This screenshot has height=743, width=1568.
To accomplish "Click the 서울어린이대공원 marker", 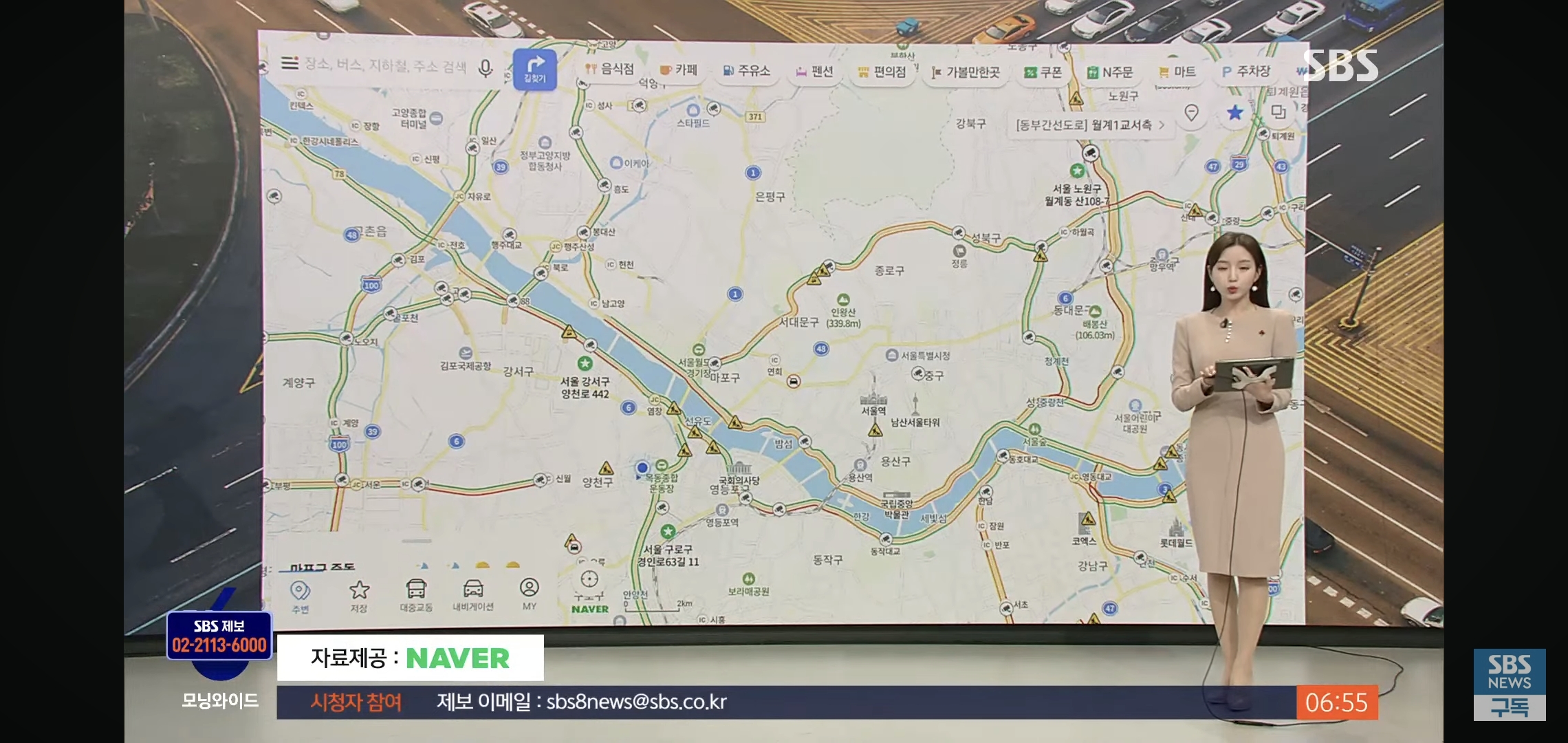I will tap(1135, 405).
